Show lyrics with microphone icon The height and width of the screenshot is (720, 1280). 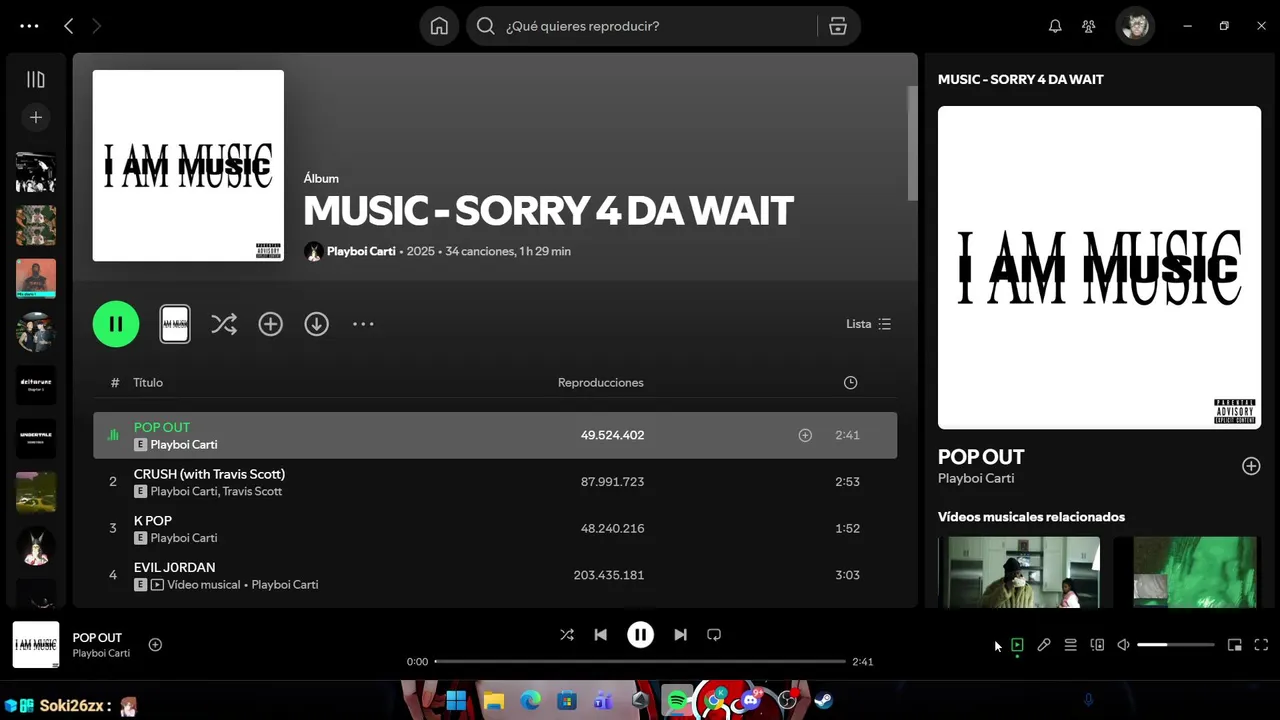click(x=1044, y=645)
